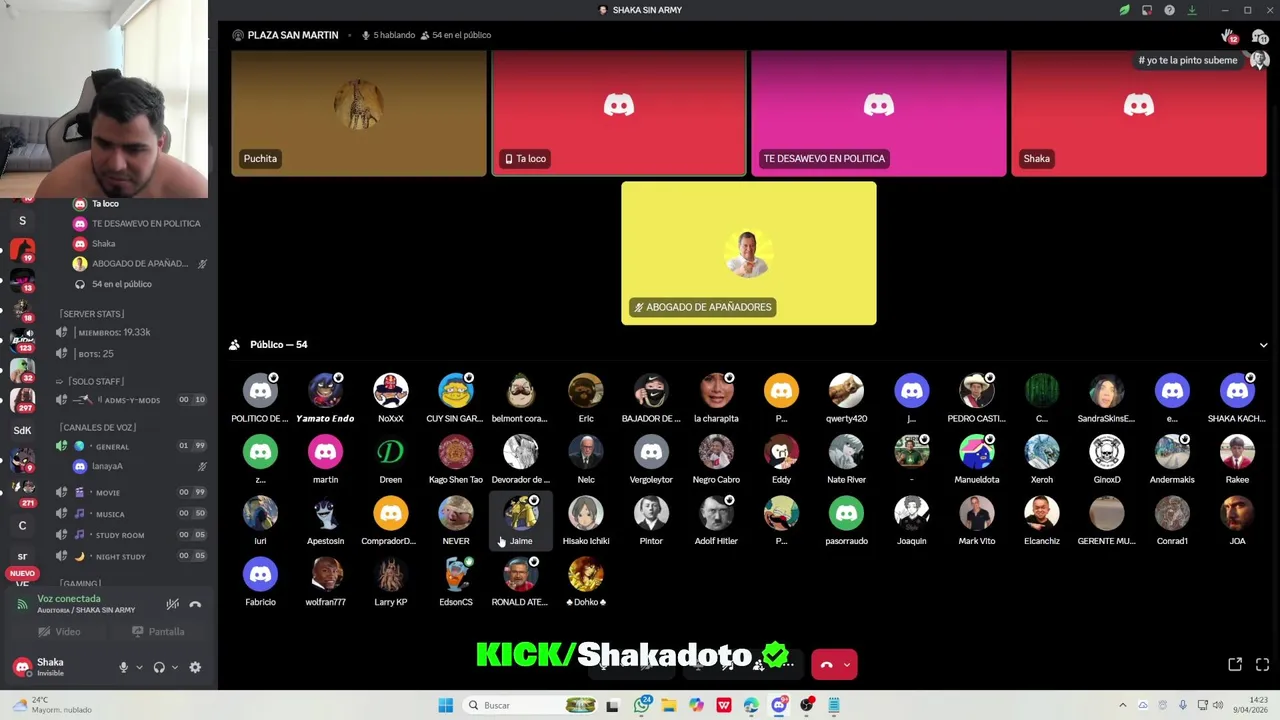Open the stage chat icon with 11 badge
The height and width of the screenshot is (720, 1280).
pyautogui.click(x=1259, y=36)
